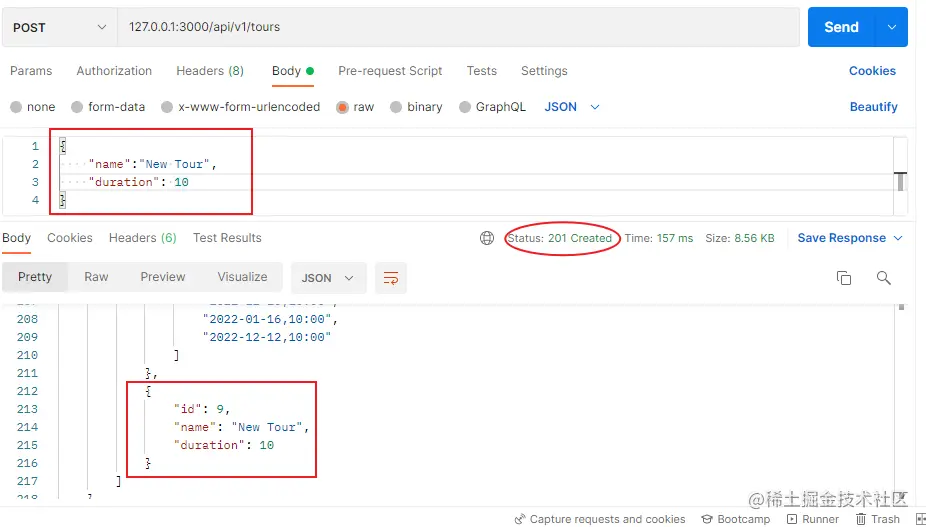926x527 pixels.
Task: Open the Trash in status bar
Action: 878,519
